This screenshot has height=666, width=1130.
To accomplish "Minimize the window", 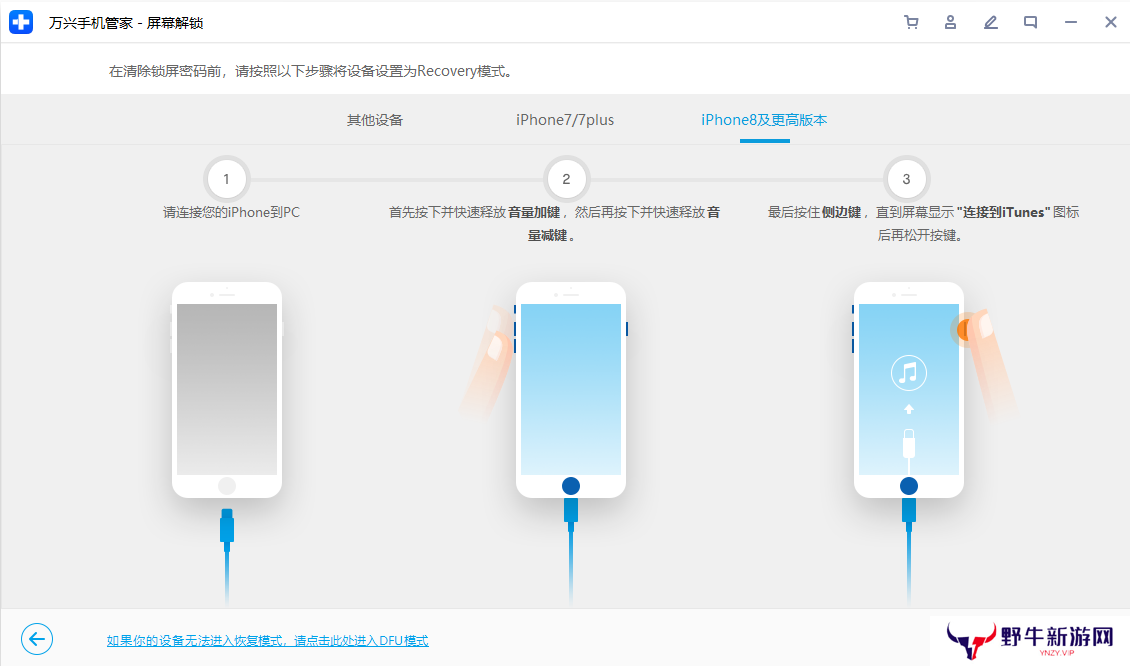I will tap(1071, 22).
